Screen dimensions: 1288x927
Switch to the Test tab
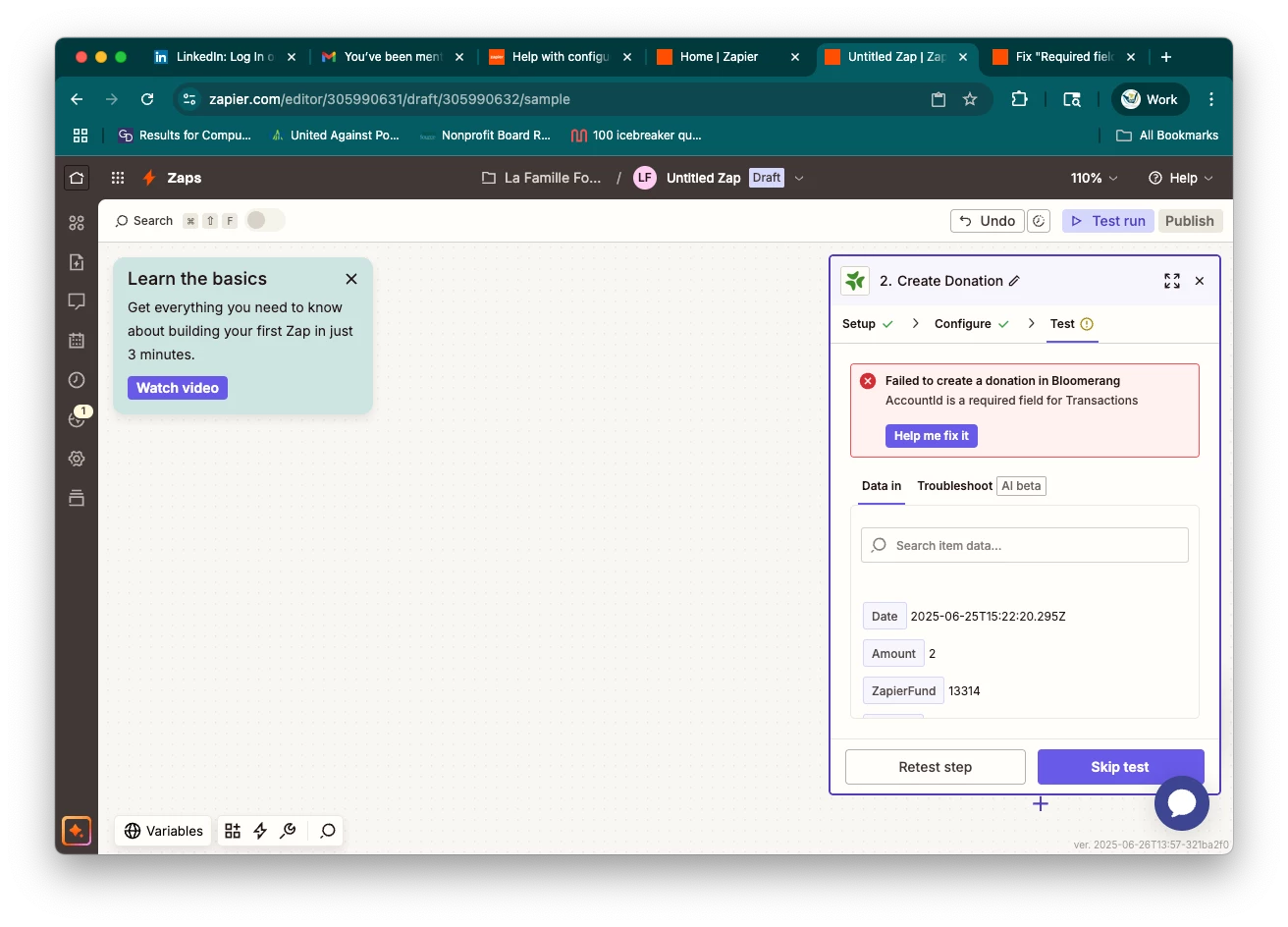(x=1072, y=324)
